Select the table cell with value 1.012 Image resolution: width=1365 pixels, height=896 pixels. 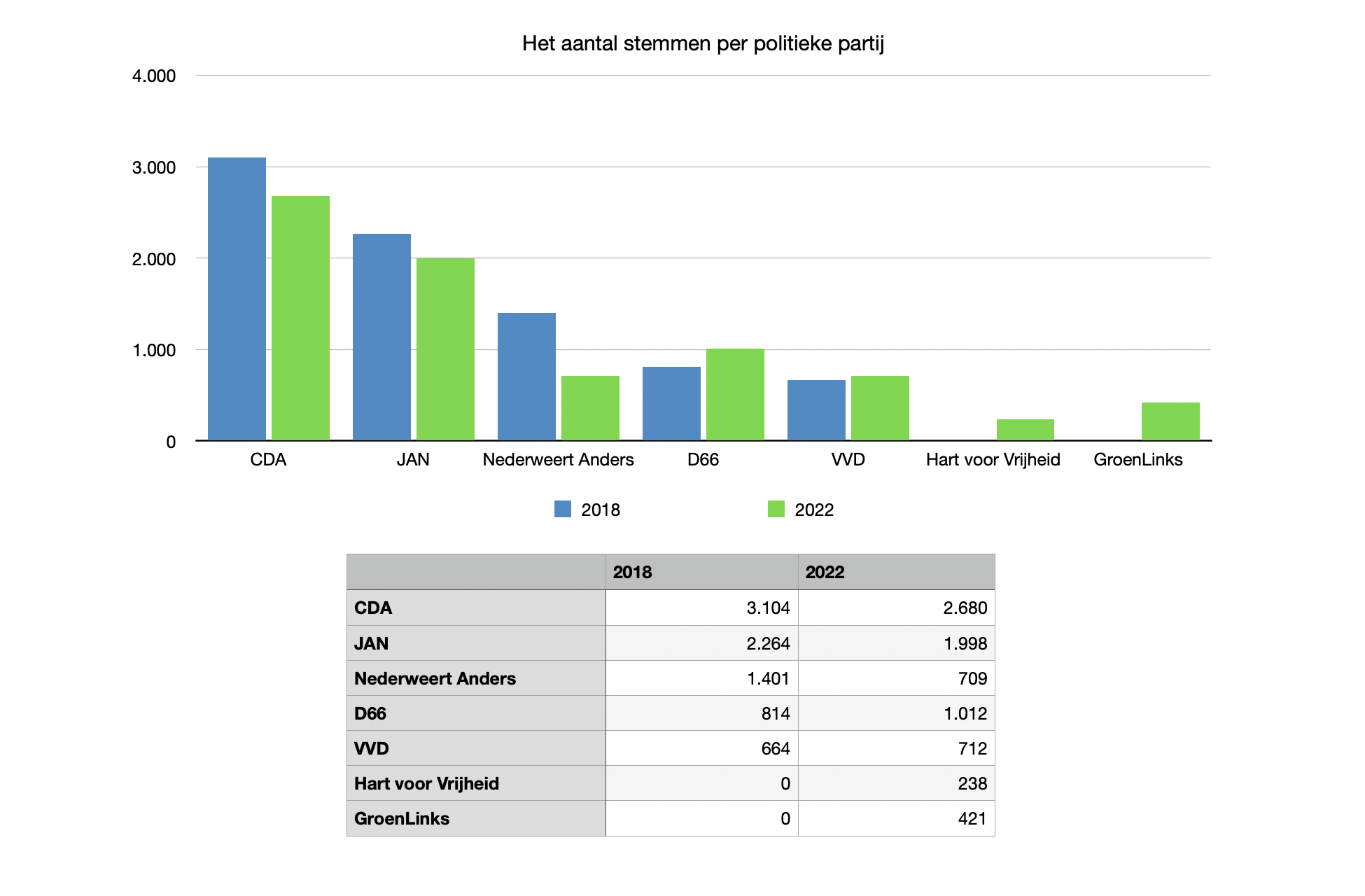point(895,713)
